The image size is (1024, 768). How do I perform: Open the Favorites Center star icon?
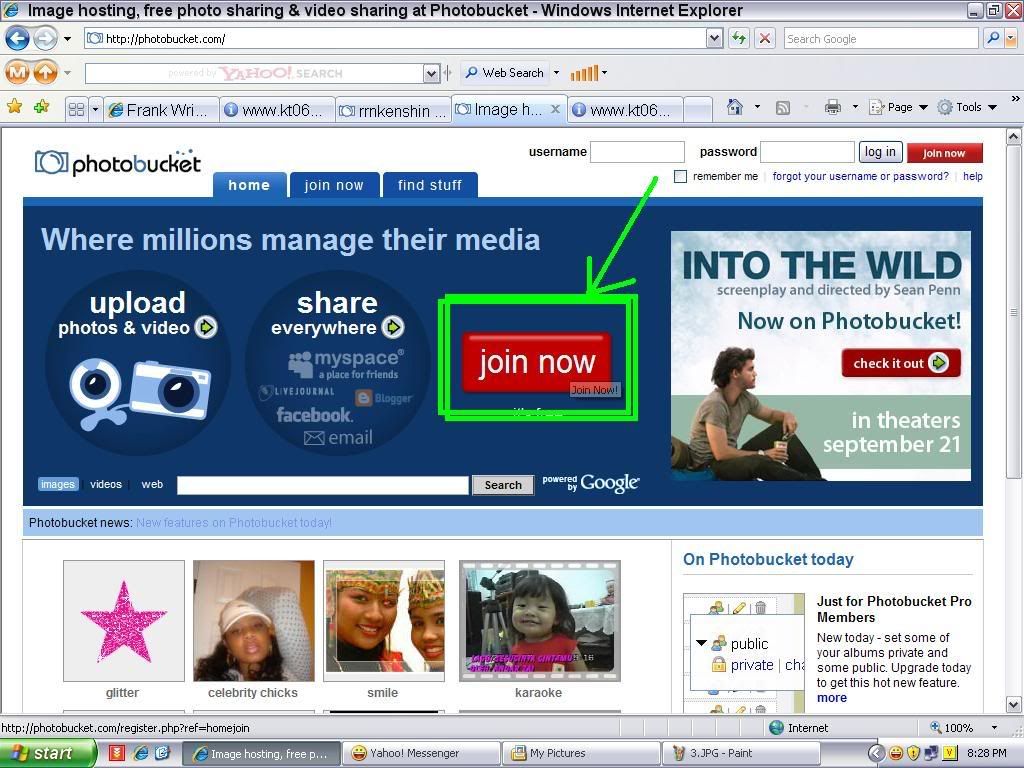(14, 106)
